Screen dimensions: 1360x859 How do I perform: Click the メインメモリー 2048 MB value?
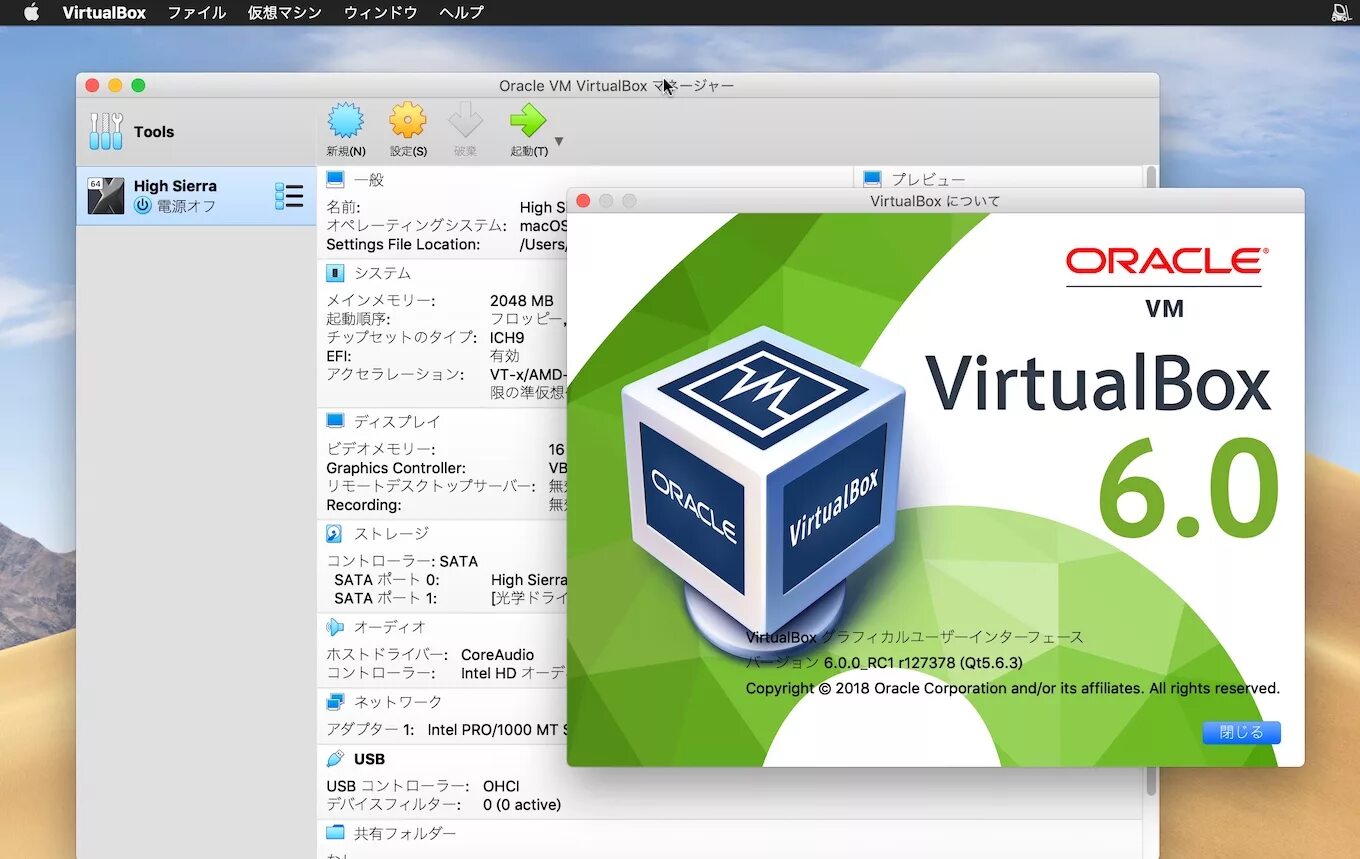521,300
